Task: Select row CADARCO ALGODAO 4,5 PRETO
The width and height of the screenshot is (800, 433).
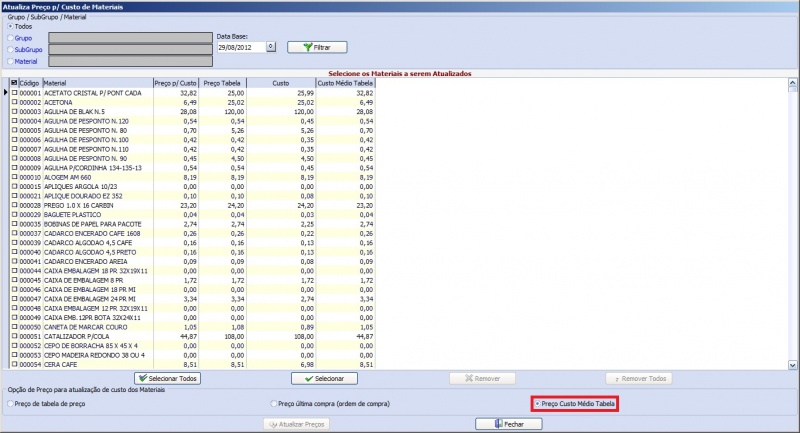Action: pos(192,252)
